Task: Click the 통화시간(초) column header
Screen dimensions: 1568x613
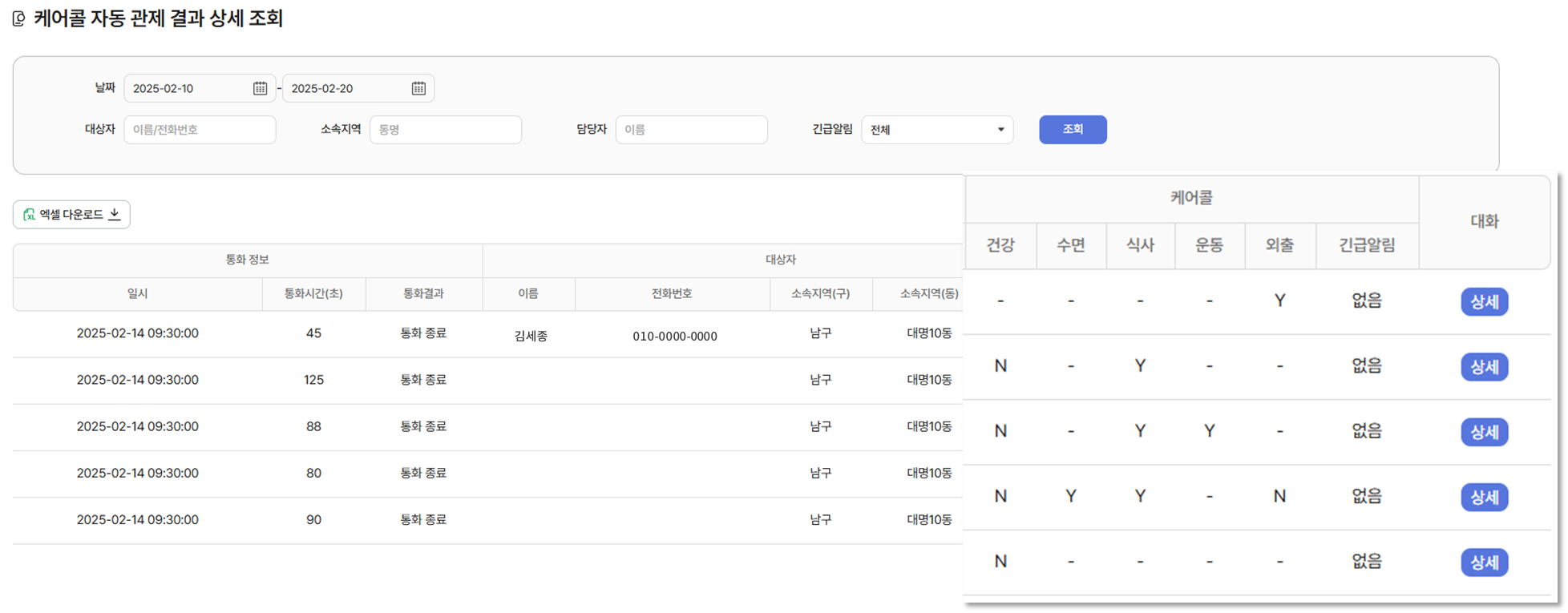Action: (313, 294)
